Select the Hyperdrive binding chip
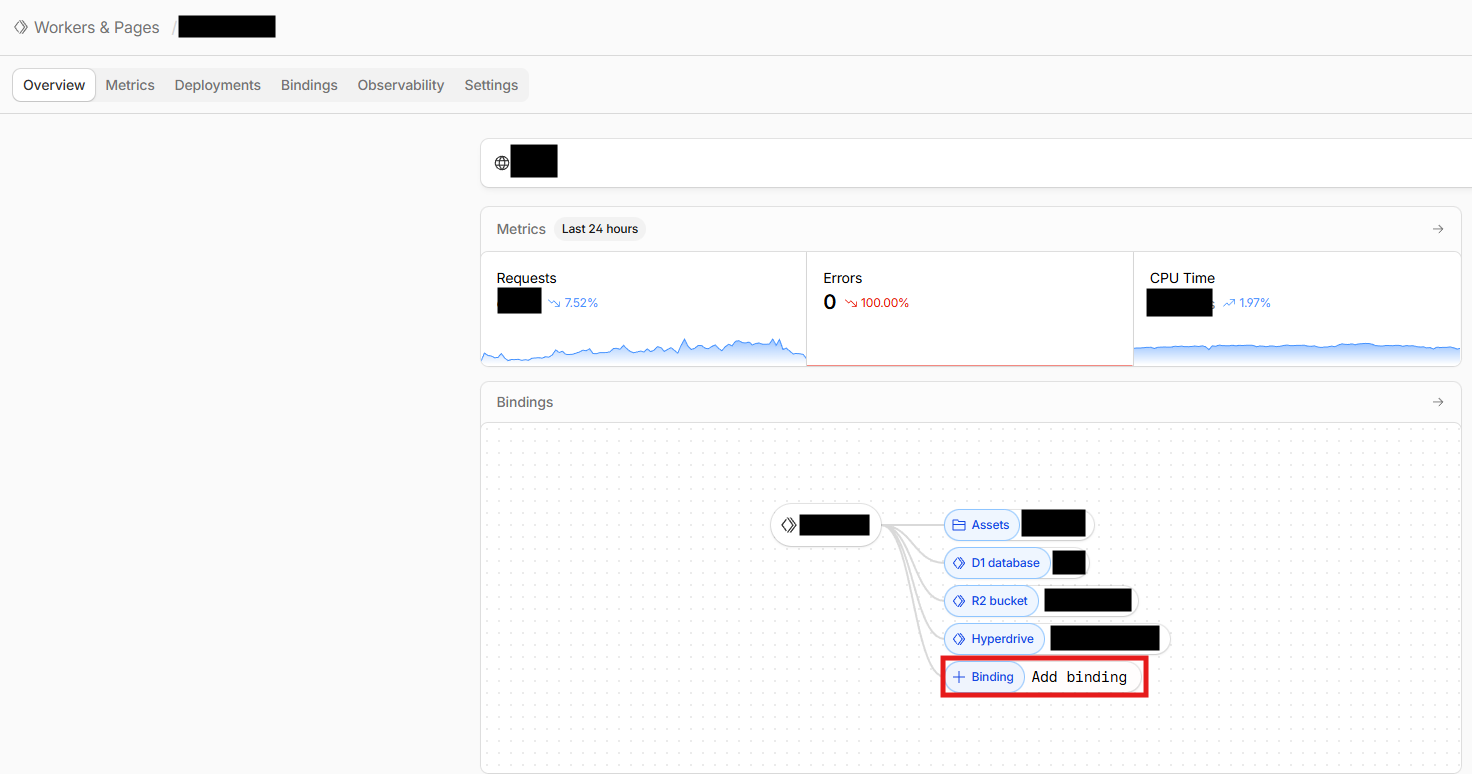The image size is (1472, 774). tap(994, 639)
